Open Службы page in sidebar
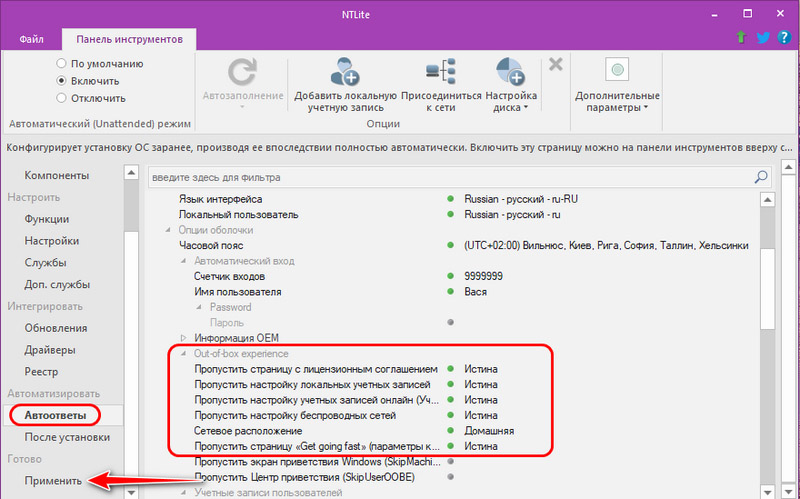 [x=45, y=263]
